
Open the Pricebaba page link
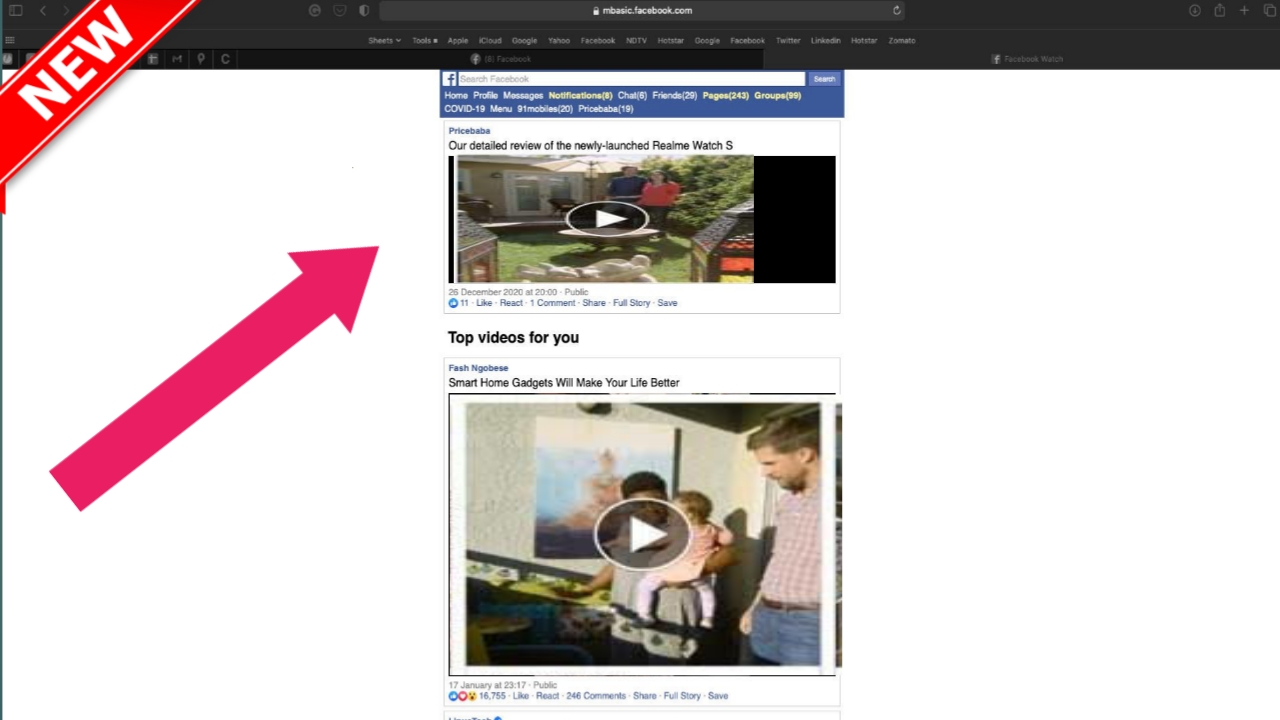(469, 130)
